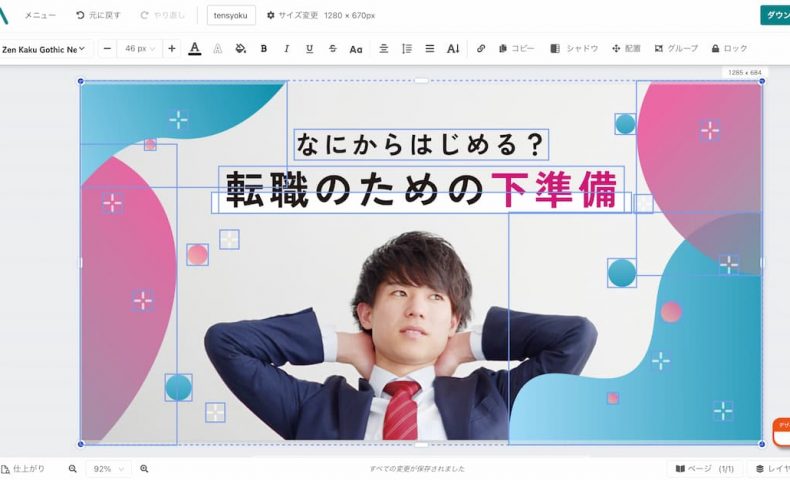The height and width of the screenshot is (480, 790).
Task: Select the sparkle icon on top-left teal shape
Action: (x=178, y=120)
